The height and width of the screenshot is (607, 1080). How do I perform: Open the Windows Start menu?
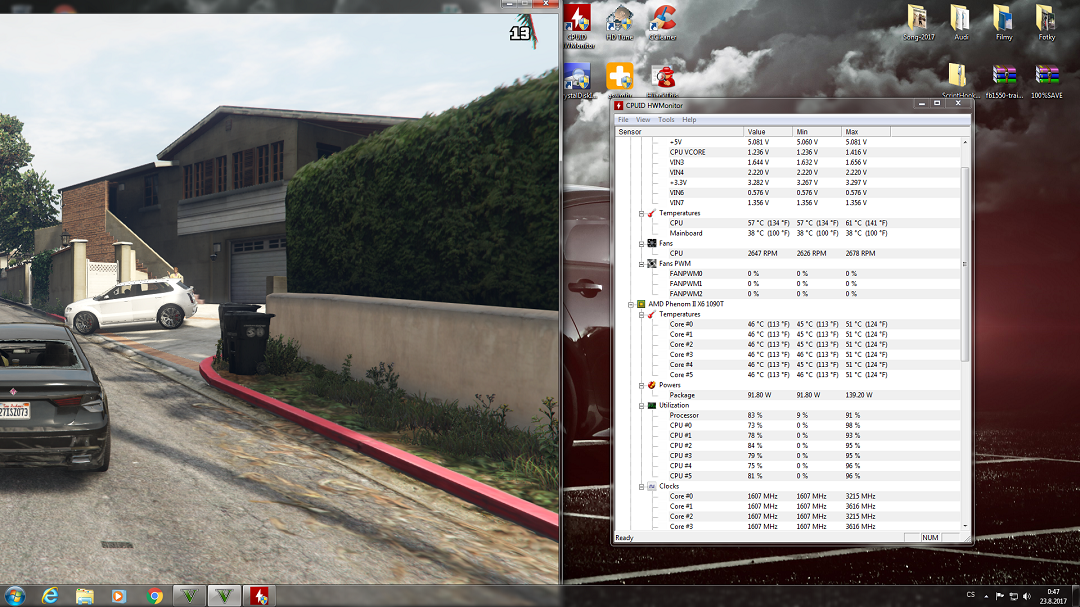(x=14, y=596)
